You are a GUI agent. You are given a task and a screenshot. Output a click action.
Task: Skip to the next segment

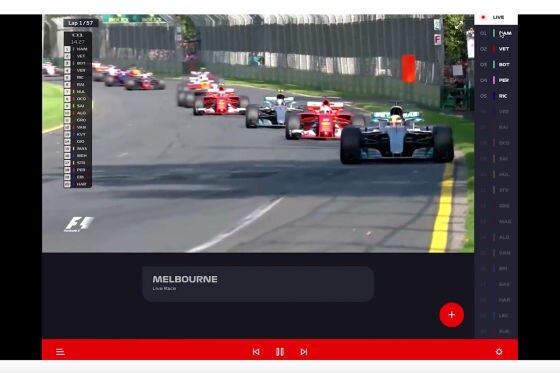304,352
